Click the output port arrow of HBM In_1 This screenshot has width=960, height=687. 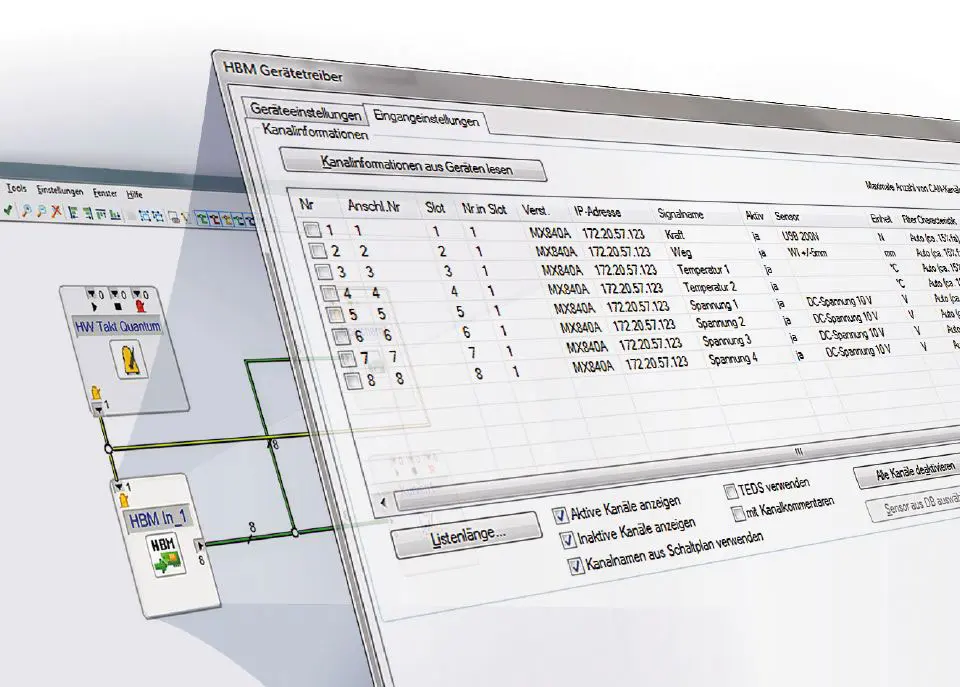coord(200,546)
